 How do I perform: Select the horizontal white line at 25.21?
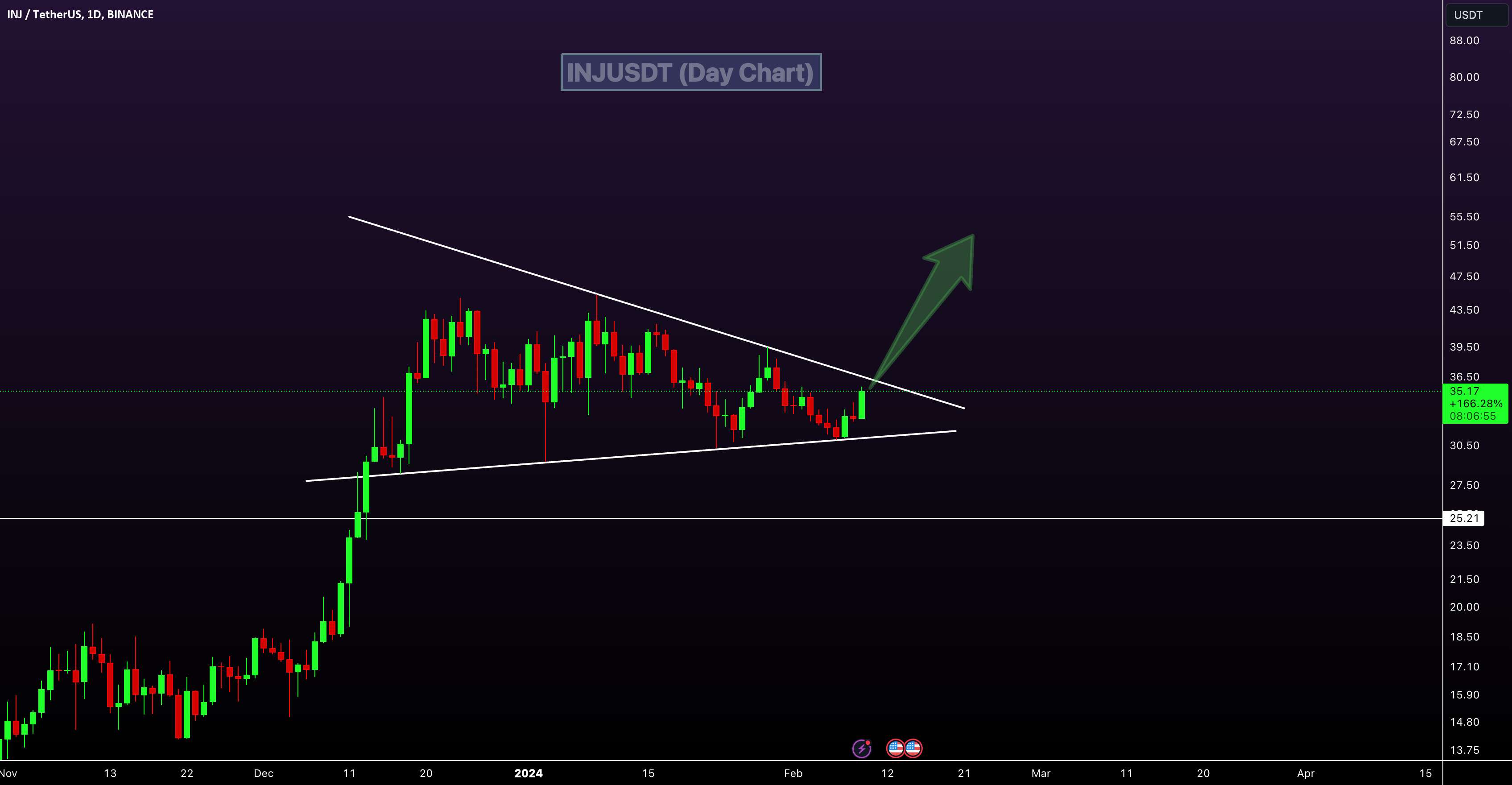tap(721, 518)
